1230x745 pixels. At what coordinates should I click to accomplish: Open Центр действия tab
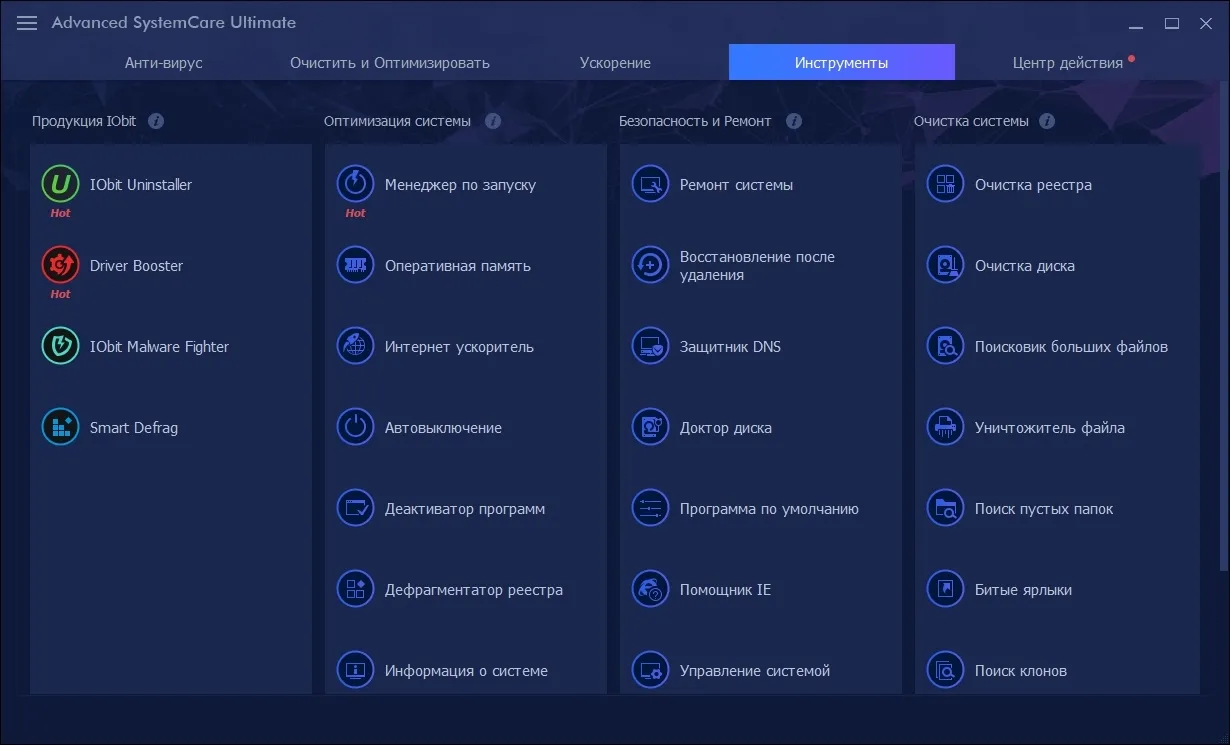[1067, 63]
